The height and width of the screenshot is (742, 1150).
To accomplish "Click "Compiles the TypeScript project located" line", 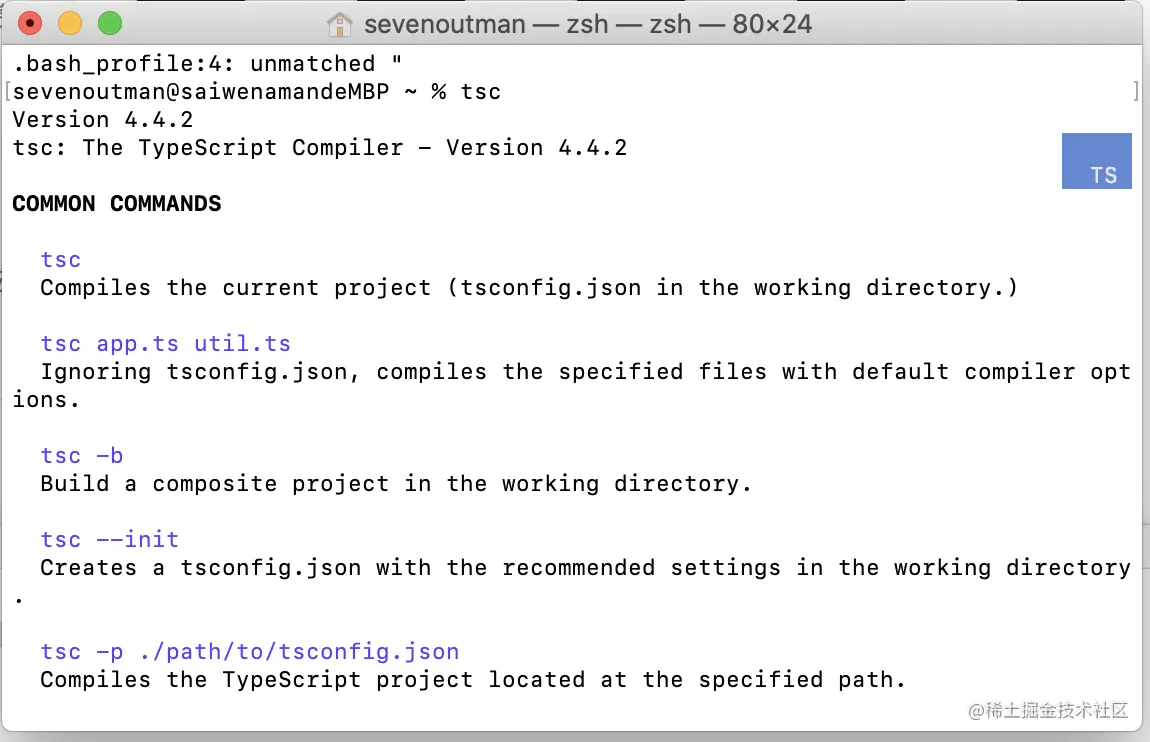I will coord(472,680).
